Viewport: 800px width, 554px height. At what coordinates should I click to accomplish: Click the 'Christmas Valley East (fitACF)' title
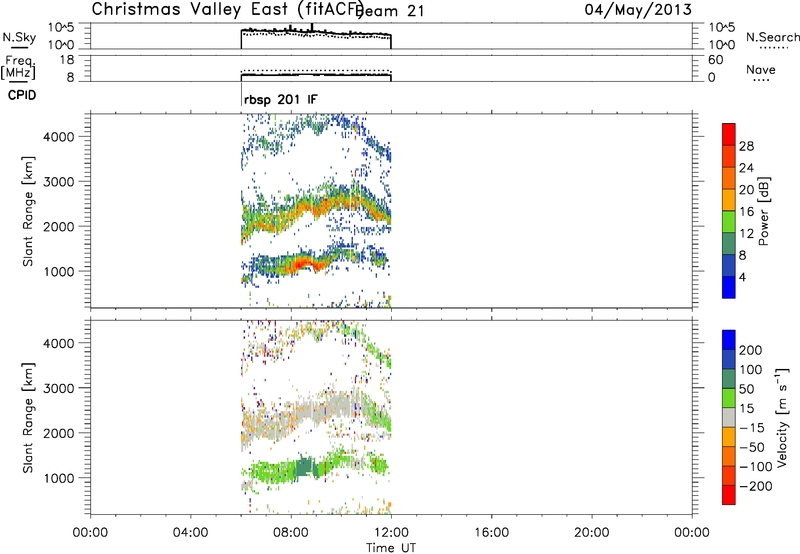tap(227, 9)
